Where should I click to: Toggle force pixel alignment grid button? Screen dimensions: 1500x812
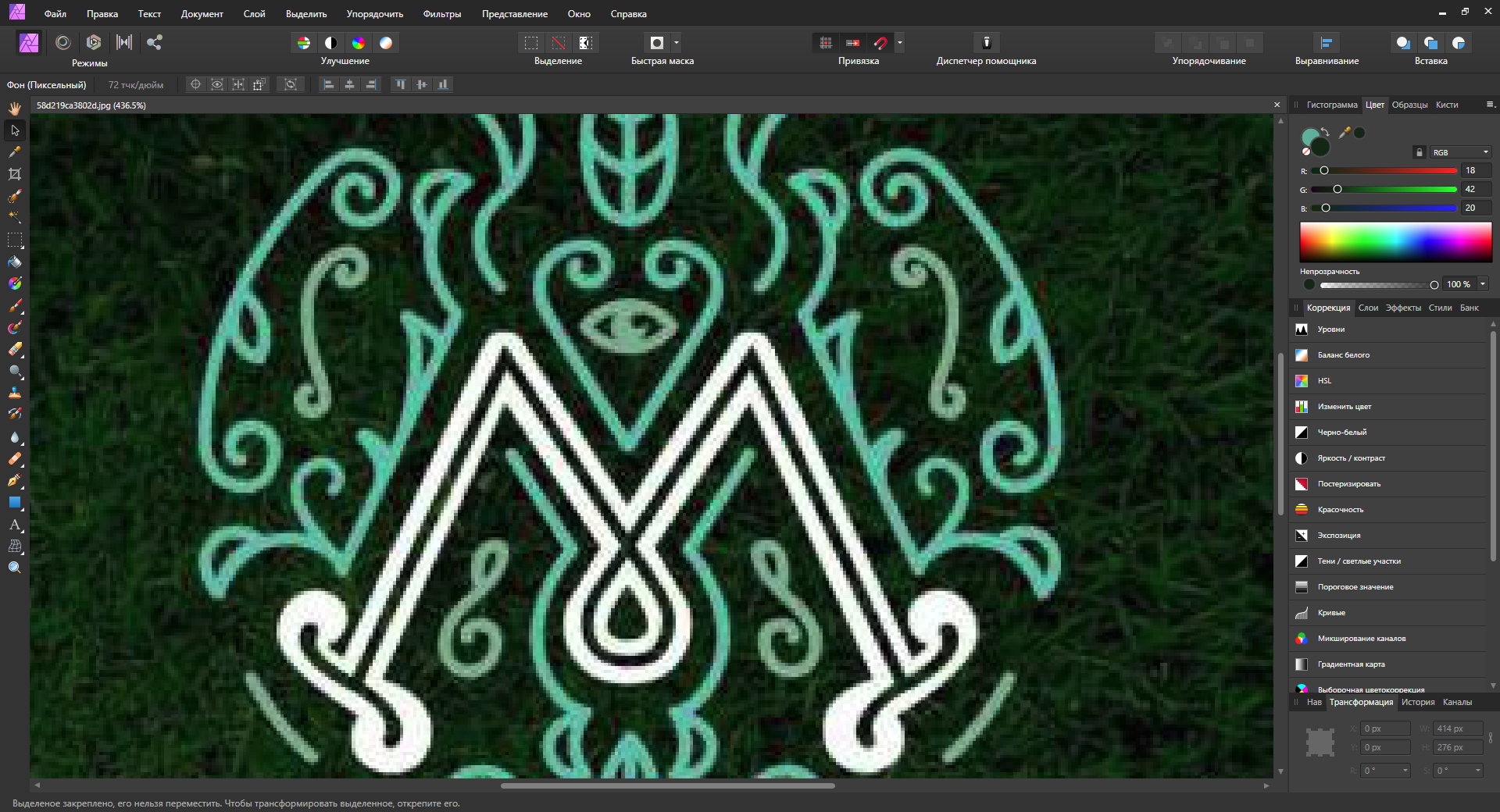(826, 43)
